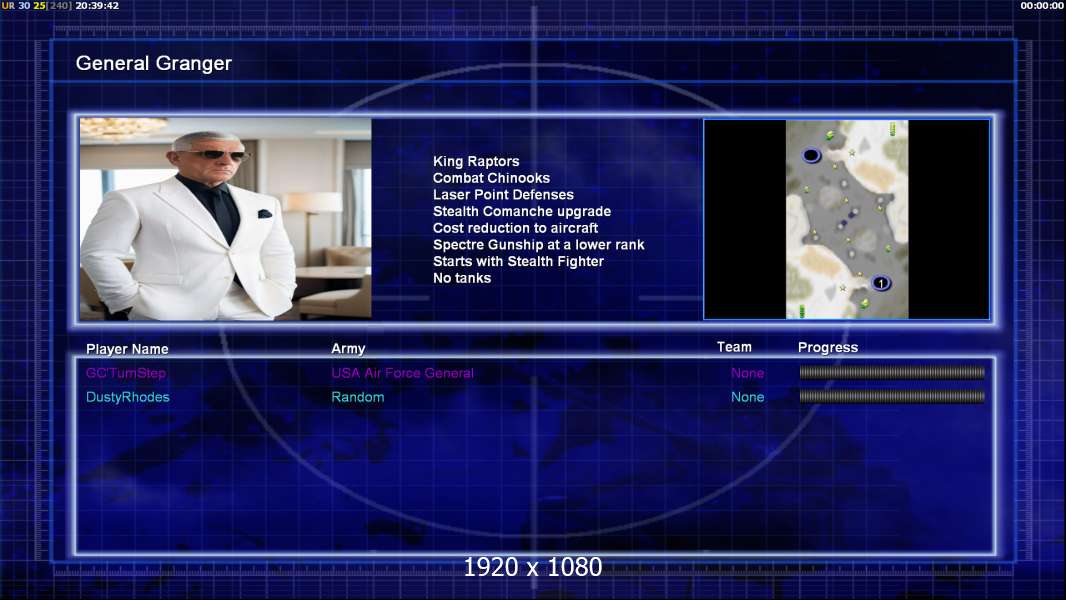Click the map preview thumbnail
1066x600 pixels.
coord(846,219)
